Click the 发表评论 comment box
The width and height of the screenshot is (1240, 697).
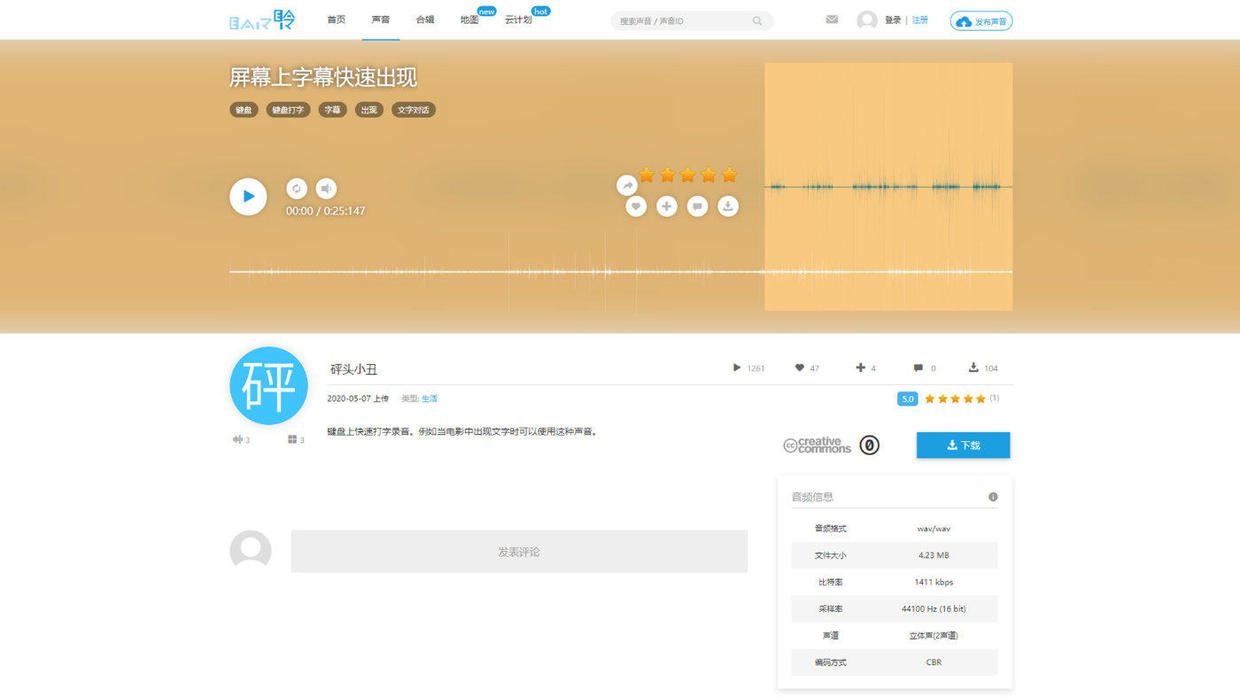pos(519,552)
